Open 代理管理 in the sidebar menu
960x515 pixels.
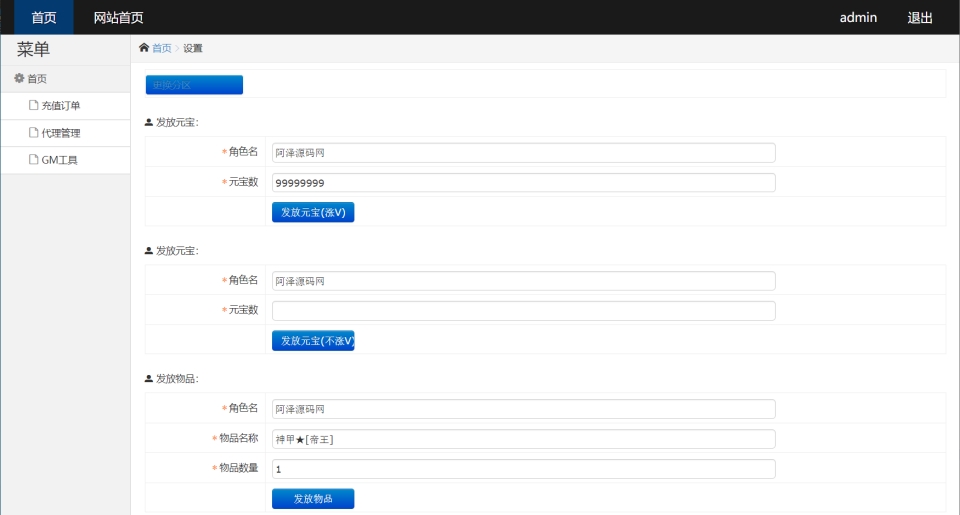pos(61,132)
